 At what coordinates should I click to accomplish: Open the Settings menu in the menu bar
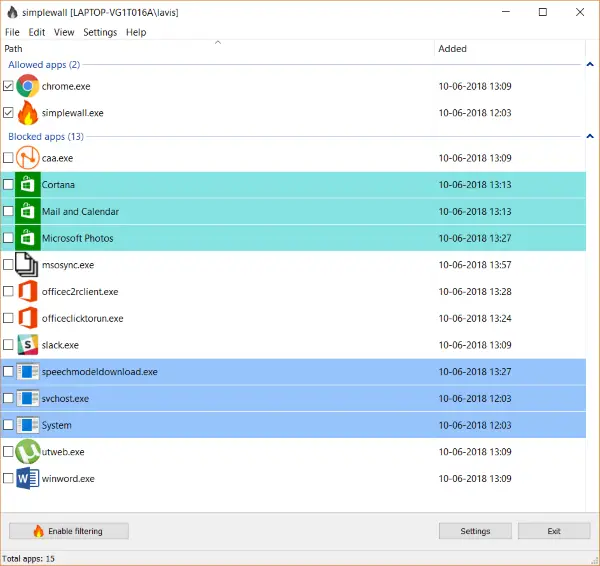(x=100, y=32)
